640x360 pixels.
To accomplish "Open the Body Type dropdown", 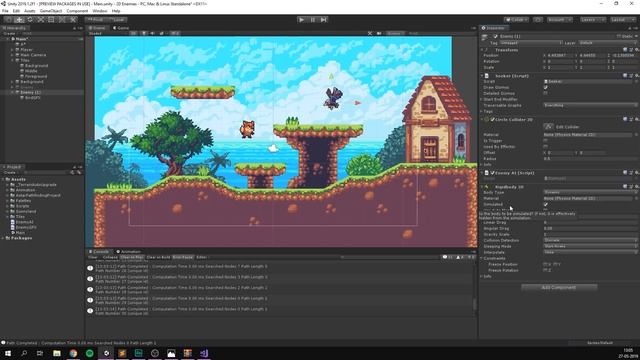I will coord(590,192).
